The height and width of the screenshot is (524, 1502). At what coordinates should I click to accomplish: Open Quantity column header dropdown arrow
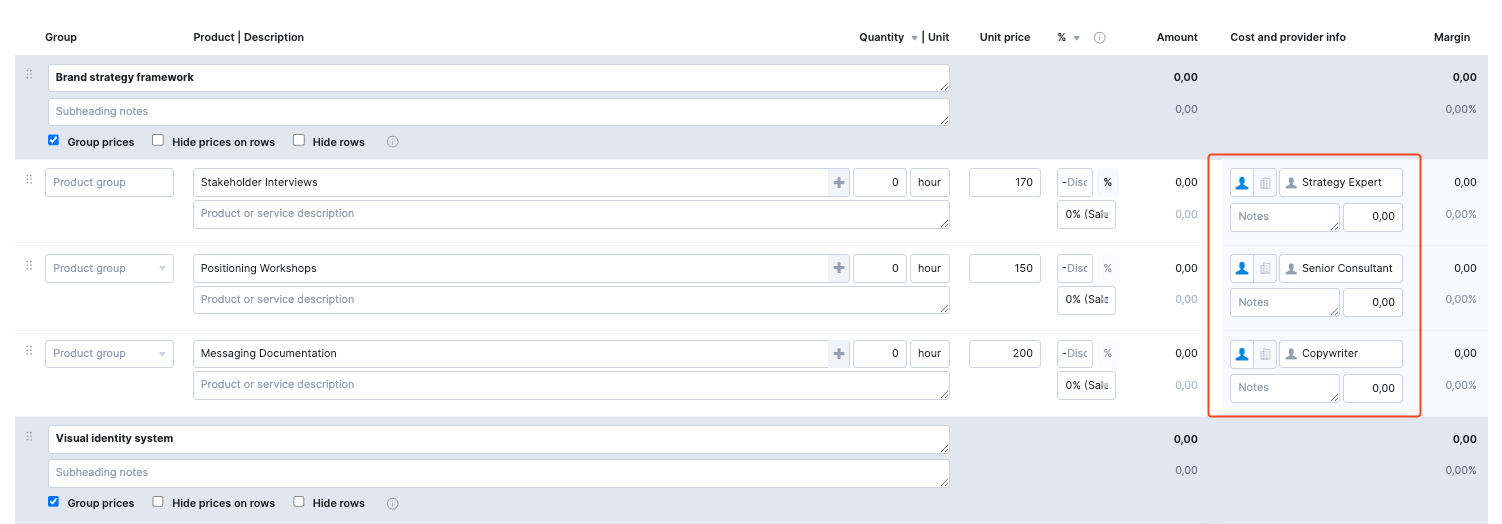coord(913,38)
